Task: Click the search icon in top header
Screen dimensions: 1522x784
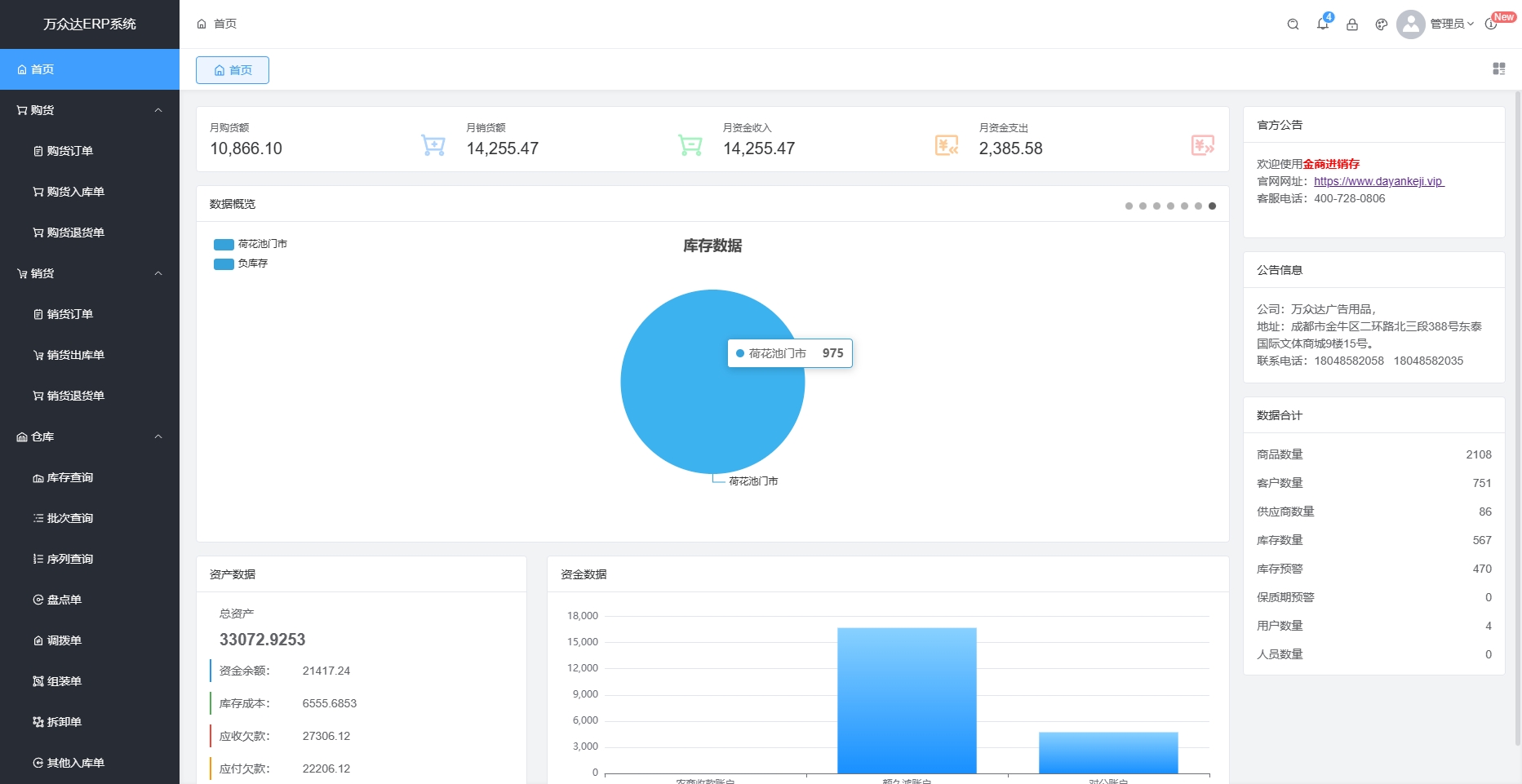Action: pyautogui.click(x=1293, y=24)
